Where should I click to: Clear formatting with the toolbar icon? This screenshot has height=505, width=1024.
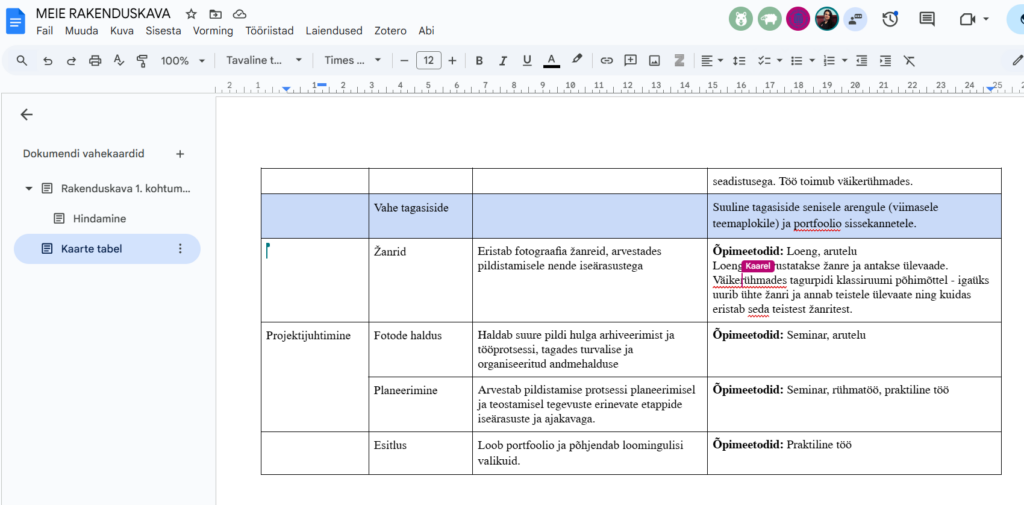(909, 61)
